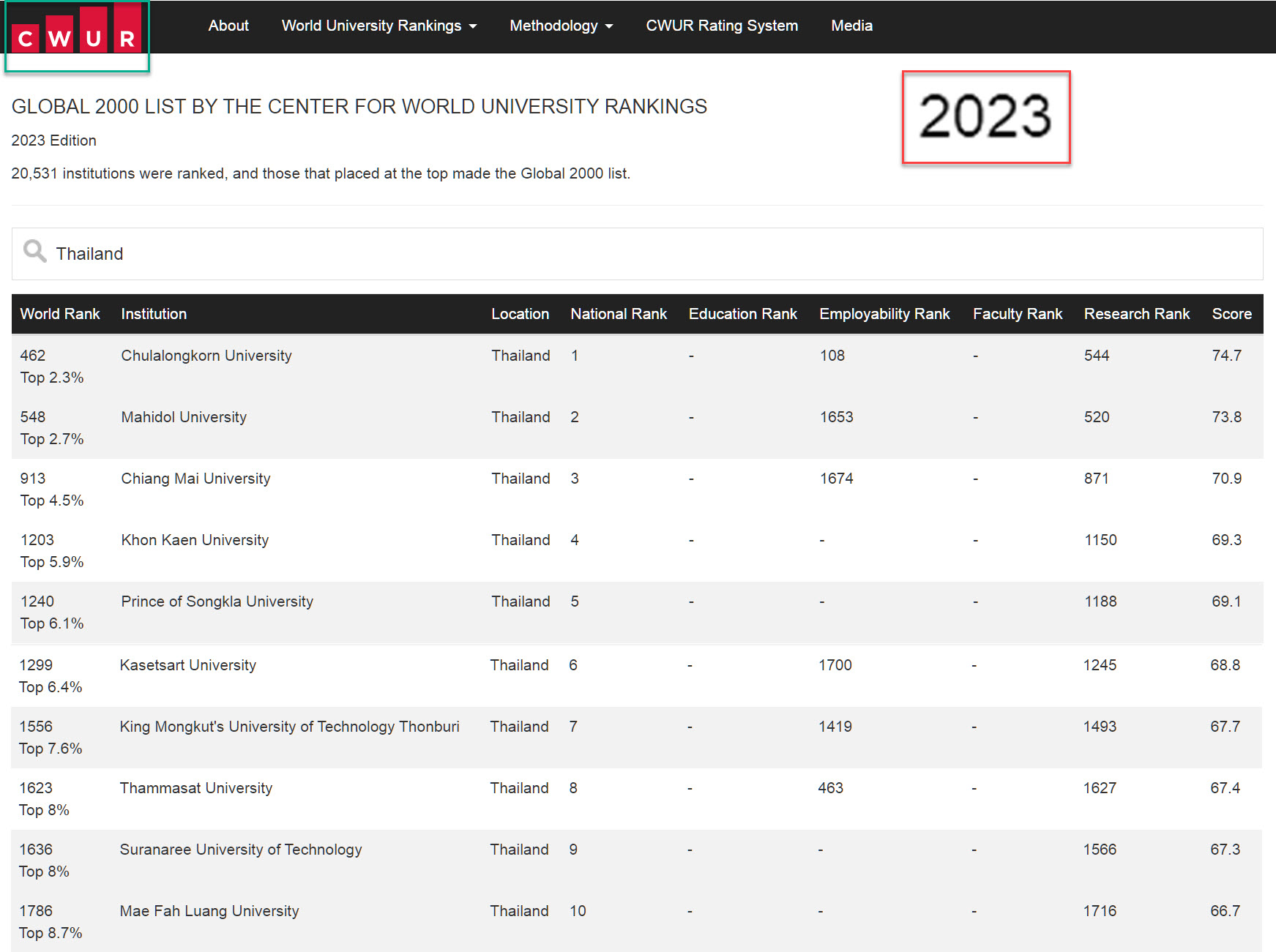Click the Thailand search input field
Viewport: 1276px width, 952px height.
pos(637,254)
